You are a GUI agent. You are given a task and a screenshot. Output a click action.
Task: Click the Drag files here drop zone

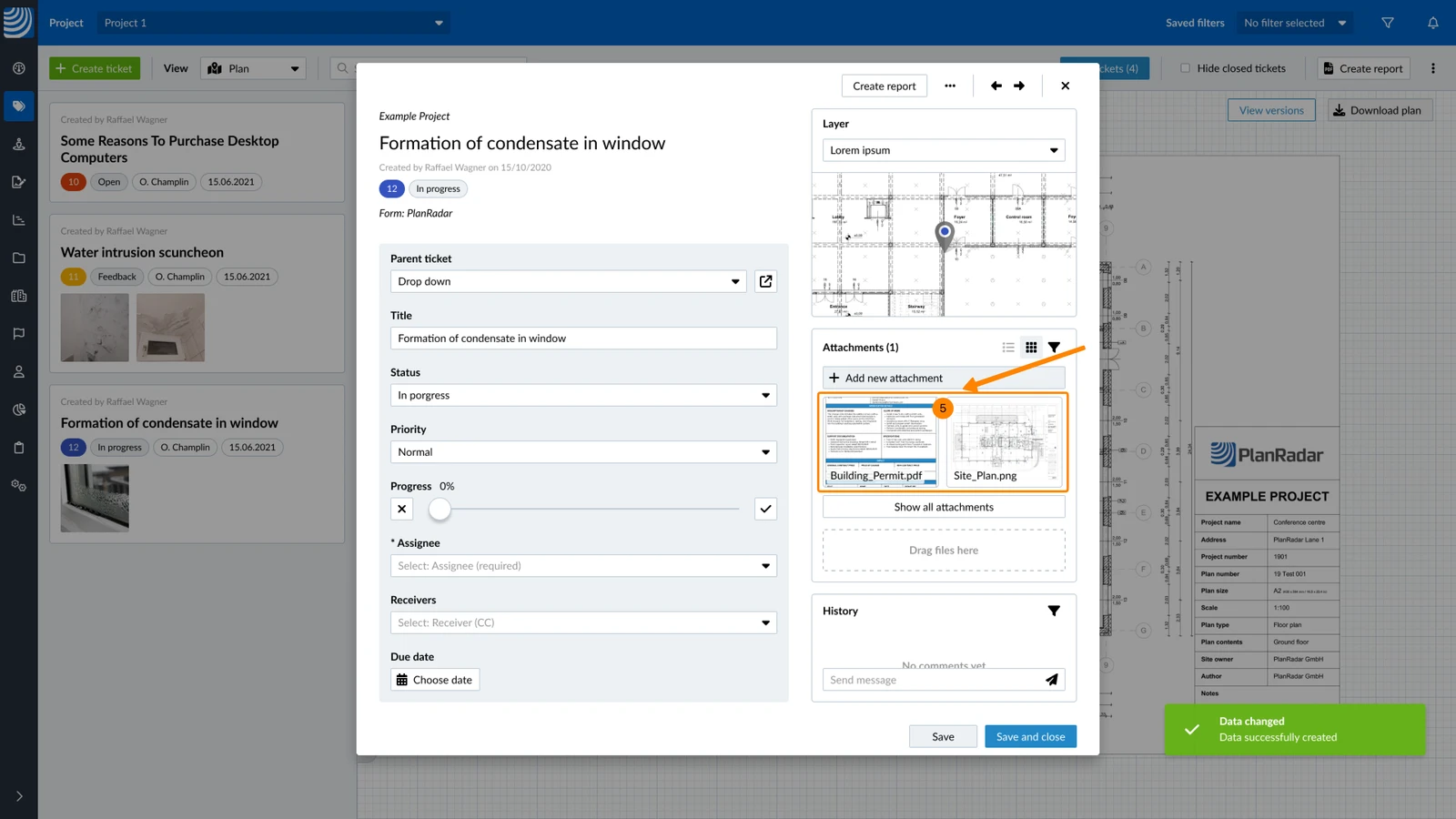coord(944,551)
